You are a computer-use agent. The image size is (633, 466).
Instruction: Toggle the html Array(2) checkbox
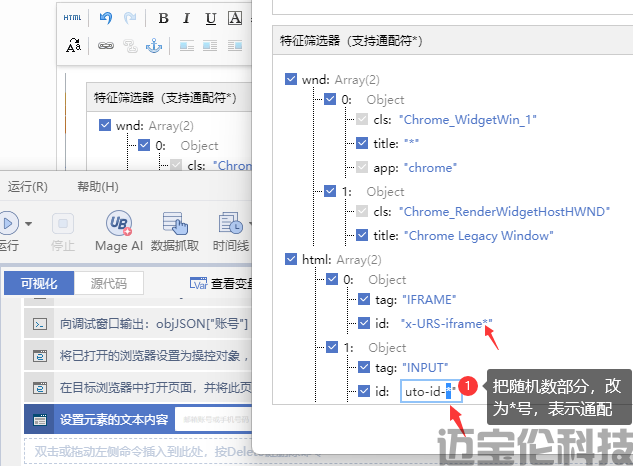click(x=291, y=259)
